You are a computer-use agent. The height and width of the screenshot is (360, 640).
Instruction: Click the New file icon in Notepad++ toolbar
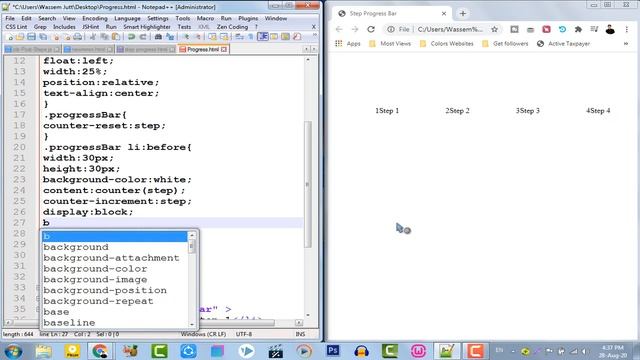point(10,37)
